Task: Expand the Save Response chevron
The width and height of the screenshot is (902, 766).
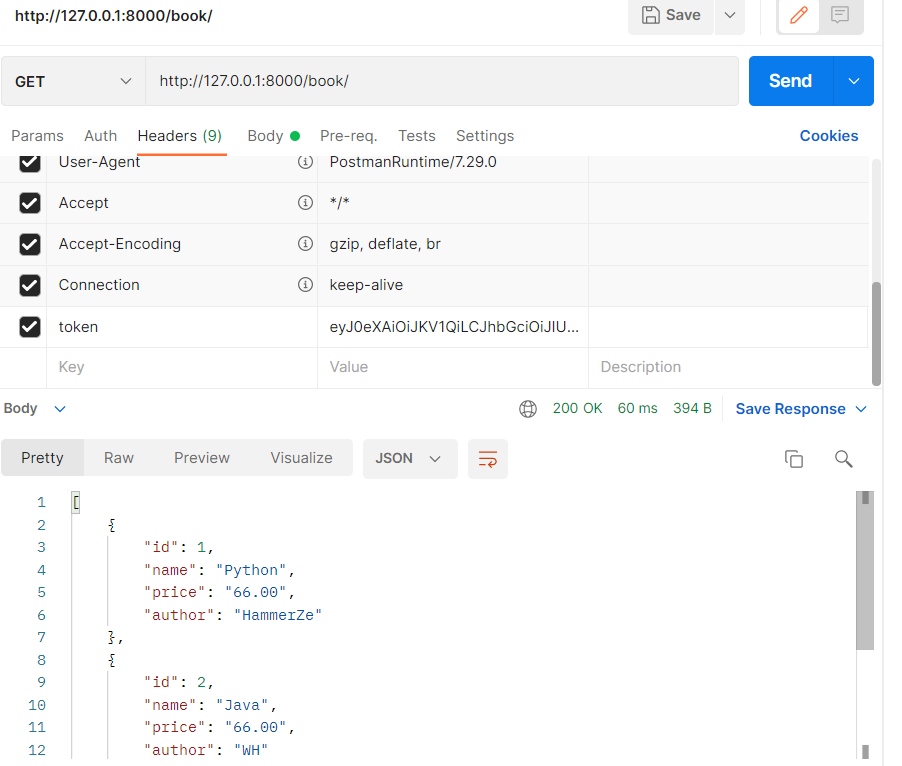Action: coord(861,409)
